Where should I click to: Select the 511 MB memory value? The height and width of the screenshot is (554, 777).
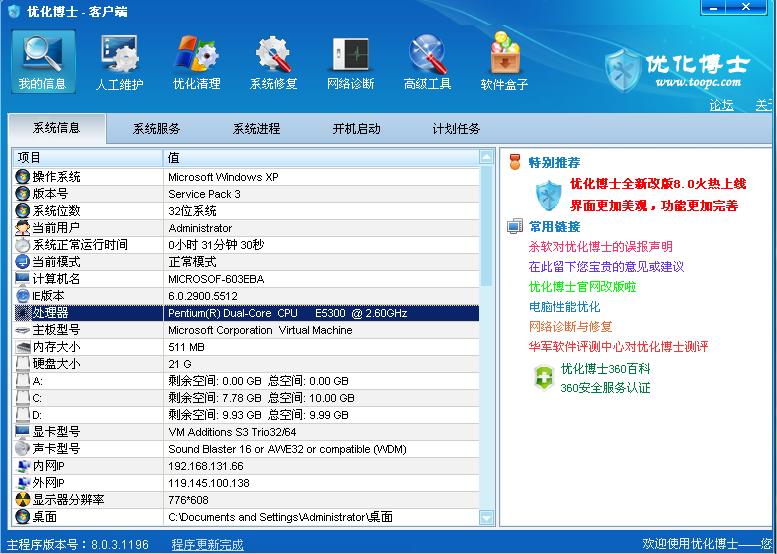click(186, 347)
